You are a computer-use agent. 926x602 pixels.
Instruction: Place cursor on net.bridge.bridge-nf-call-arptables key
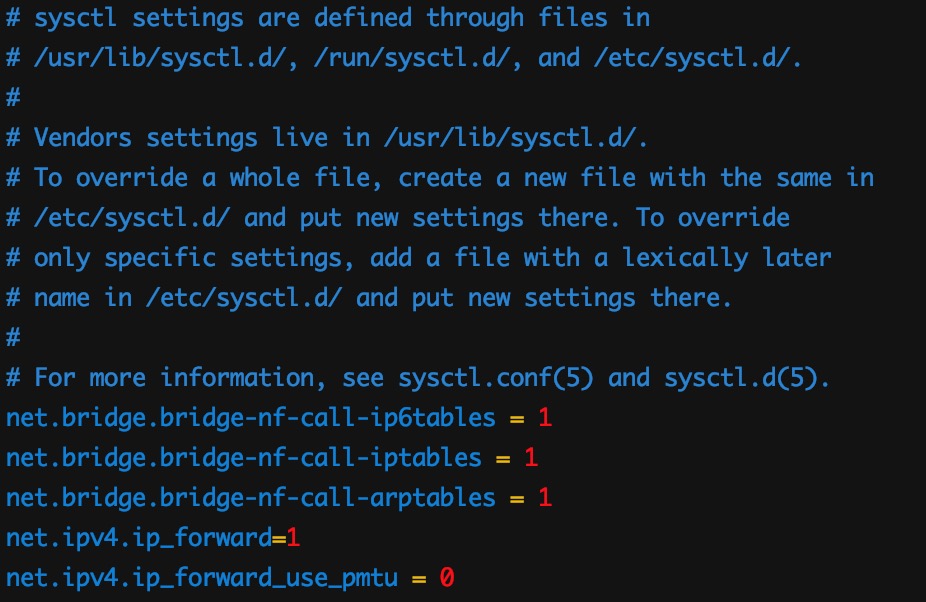point(250,497)
